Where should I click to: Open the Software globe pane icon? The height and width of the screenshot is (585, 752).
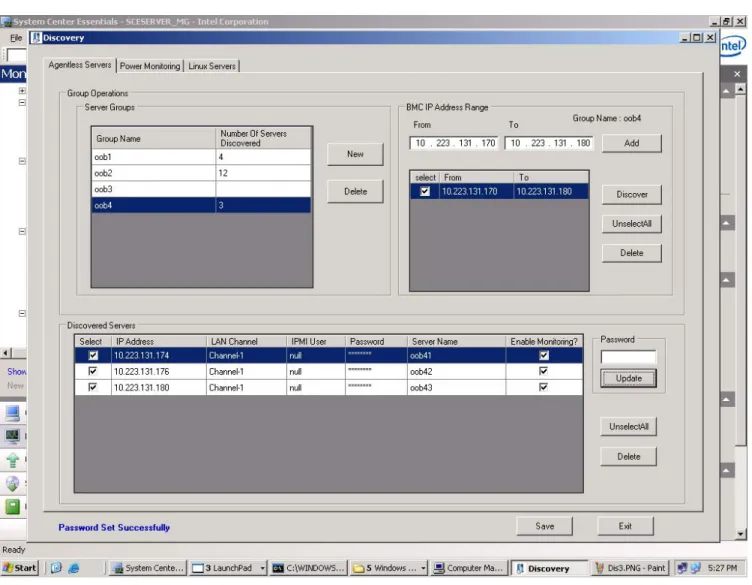click(x=12, y=483)
